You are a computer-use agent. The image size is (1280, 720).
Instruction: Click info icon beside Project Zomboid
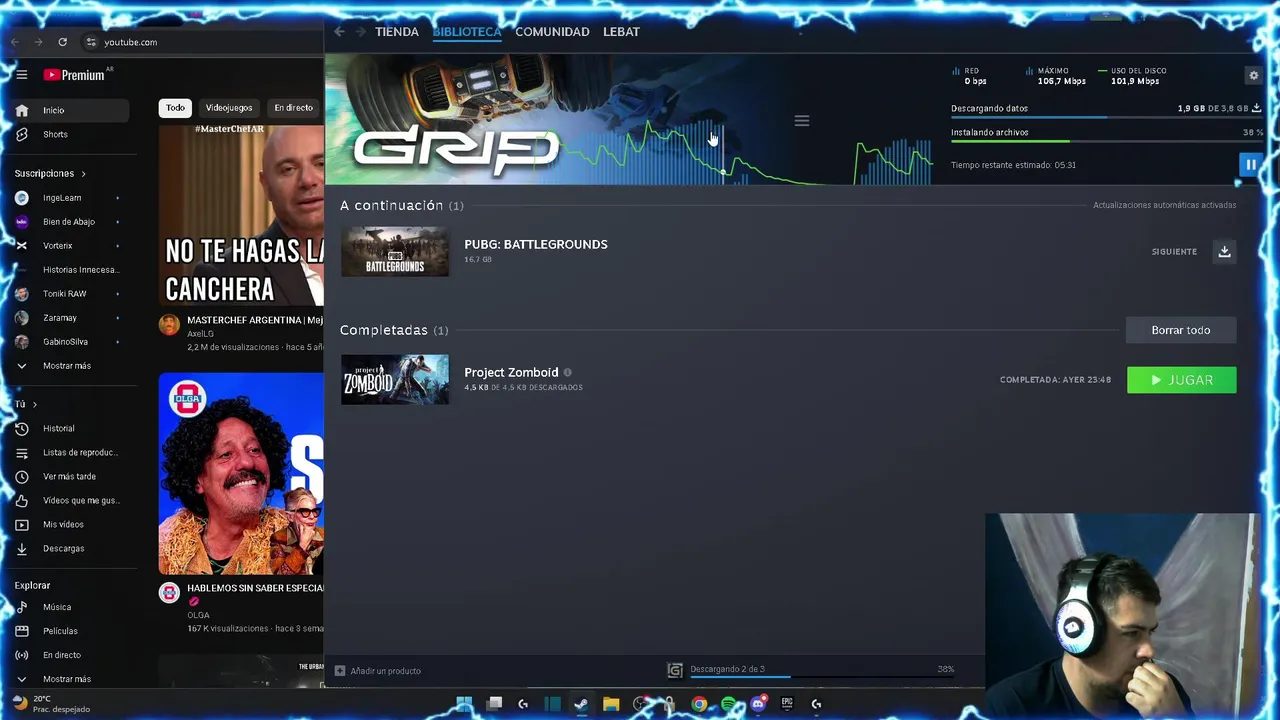click(567, 372)
